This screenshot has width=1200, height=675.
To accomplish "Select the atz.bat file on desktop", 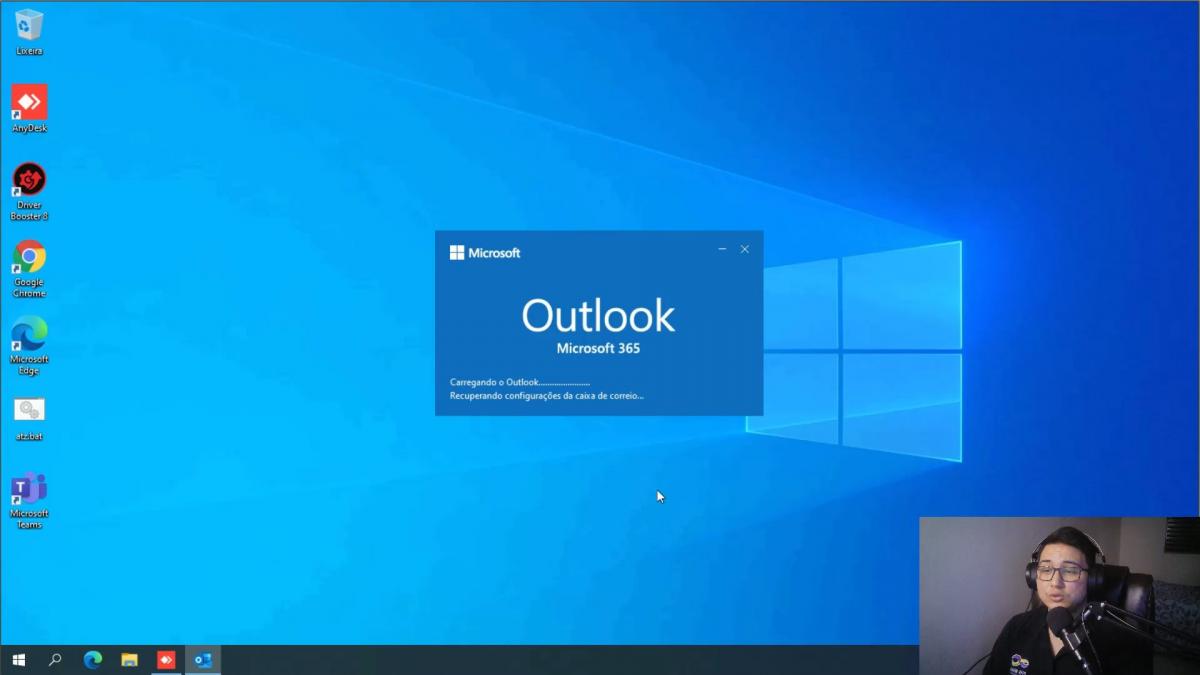I will point(29,418).
